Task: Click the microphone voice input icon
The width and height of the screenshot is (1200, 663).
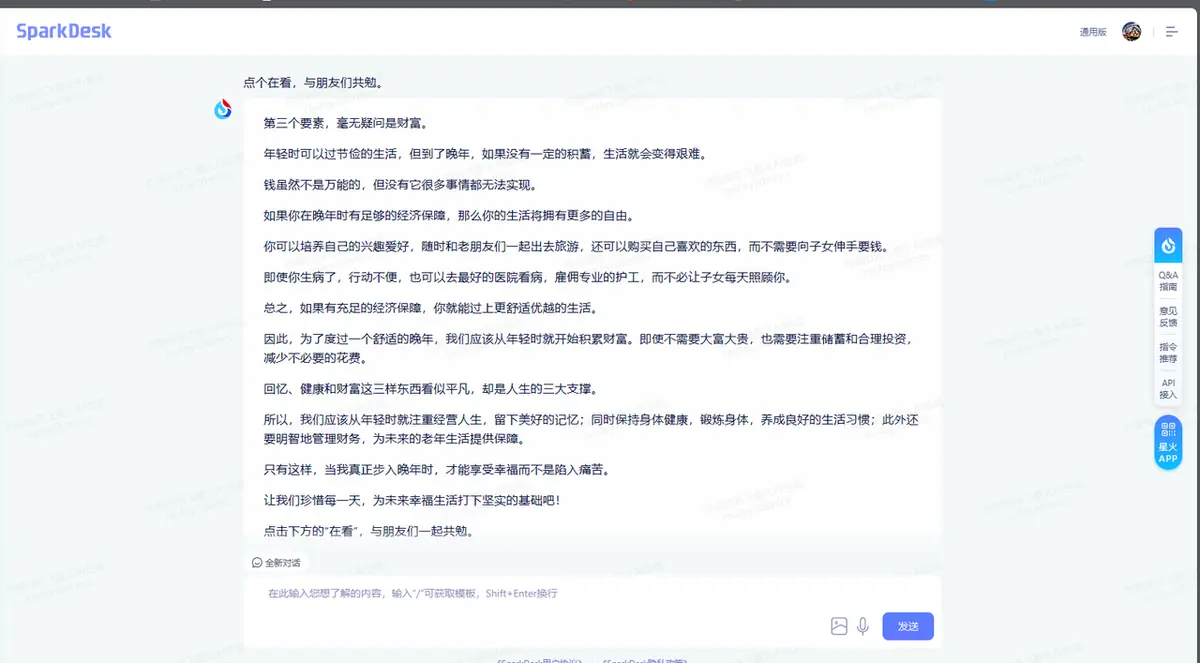Action: click(x=862, y=626)
